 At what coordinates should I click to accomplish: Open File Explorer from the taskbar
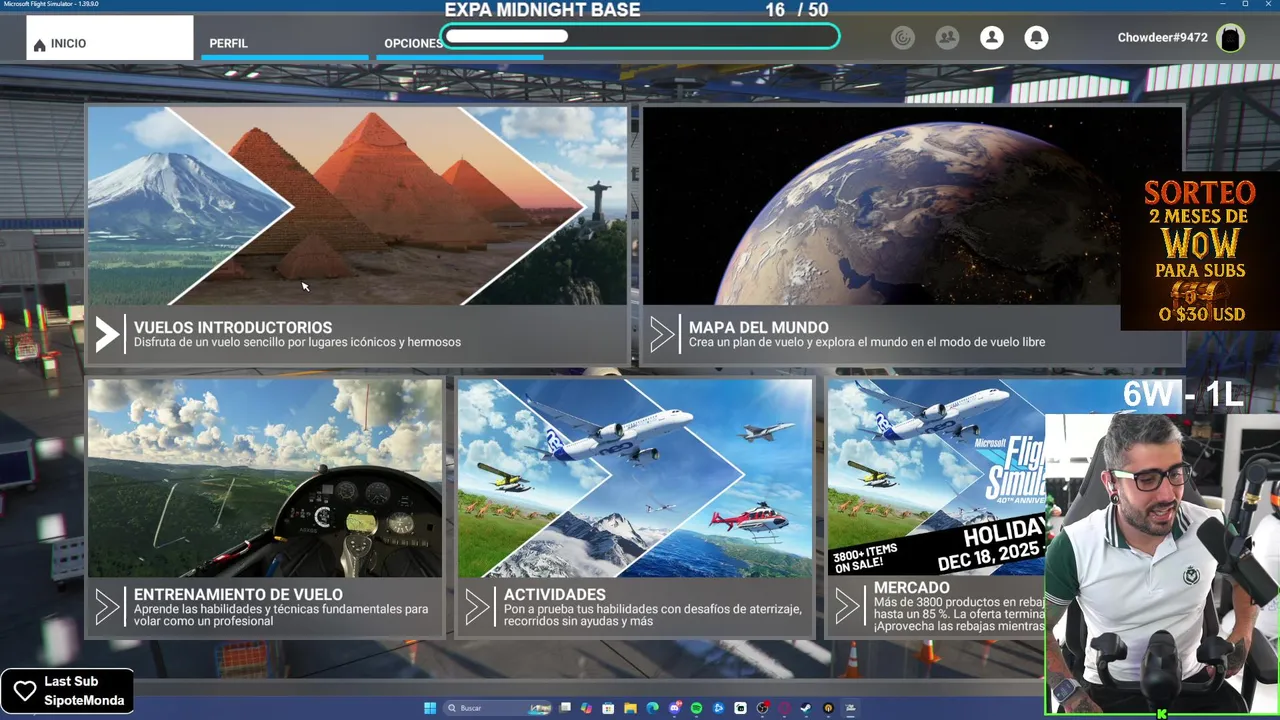[630, 708]
